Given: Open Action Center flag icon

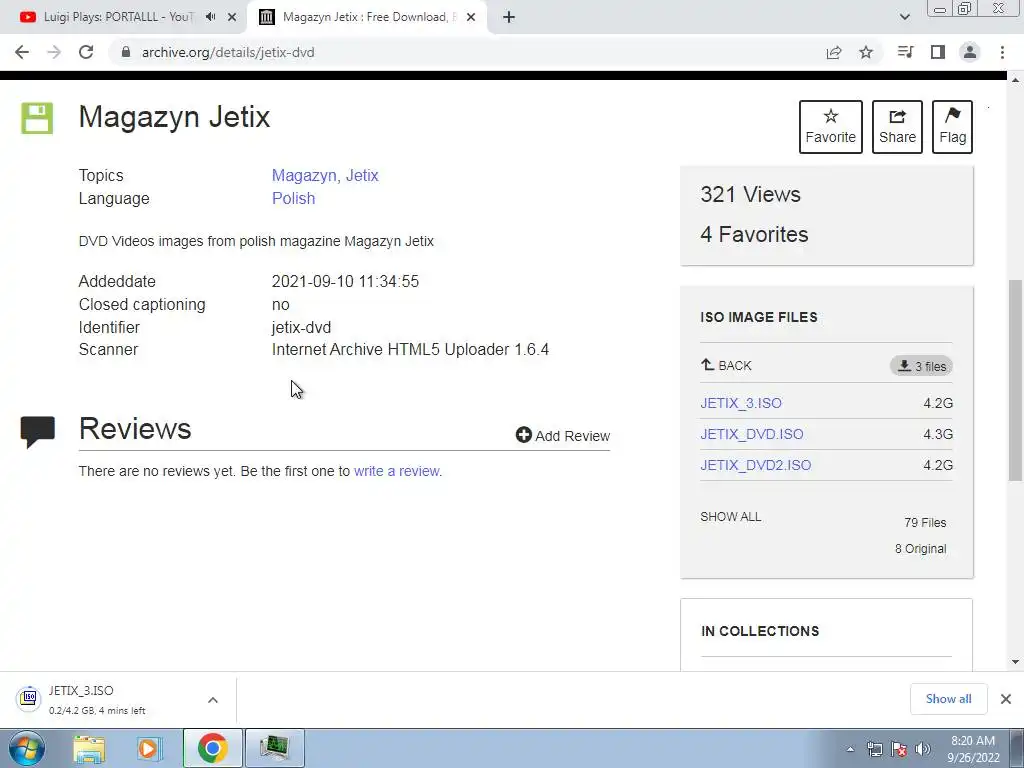Looking at the screenshot, I should pyautogui.click(x=899, y=749).
